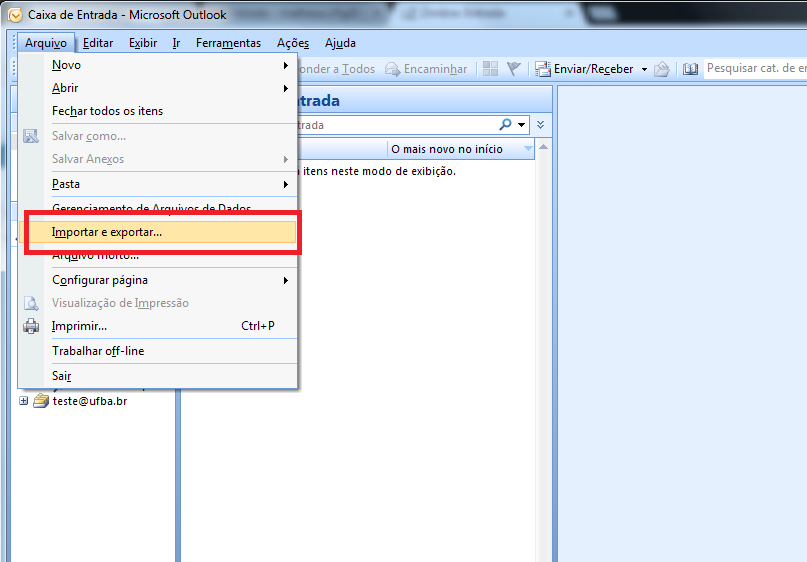Image resolution: width=807 pixels, height=562 pixels.
Task: Click the Encaminhar button
Action: click(x=427, y=69)
